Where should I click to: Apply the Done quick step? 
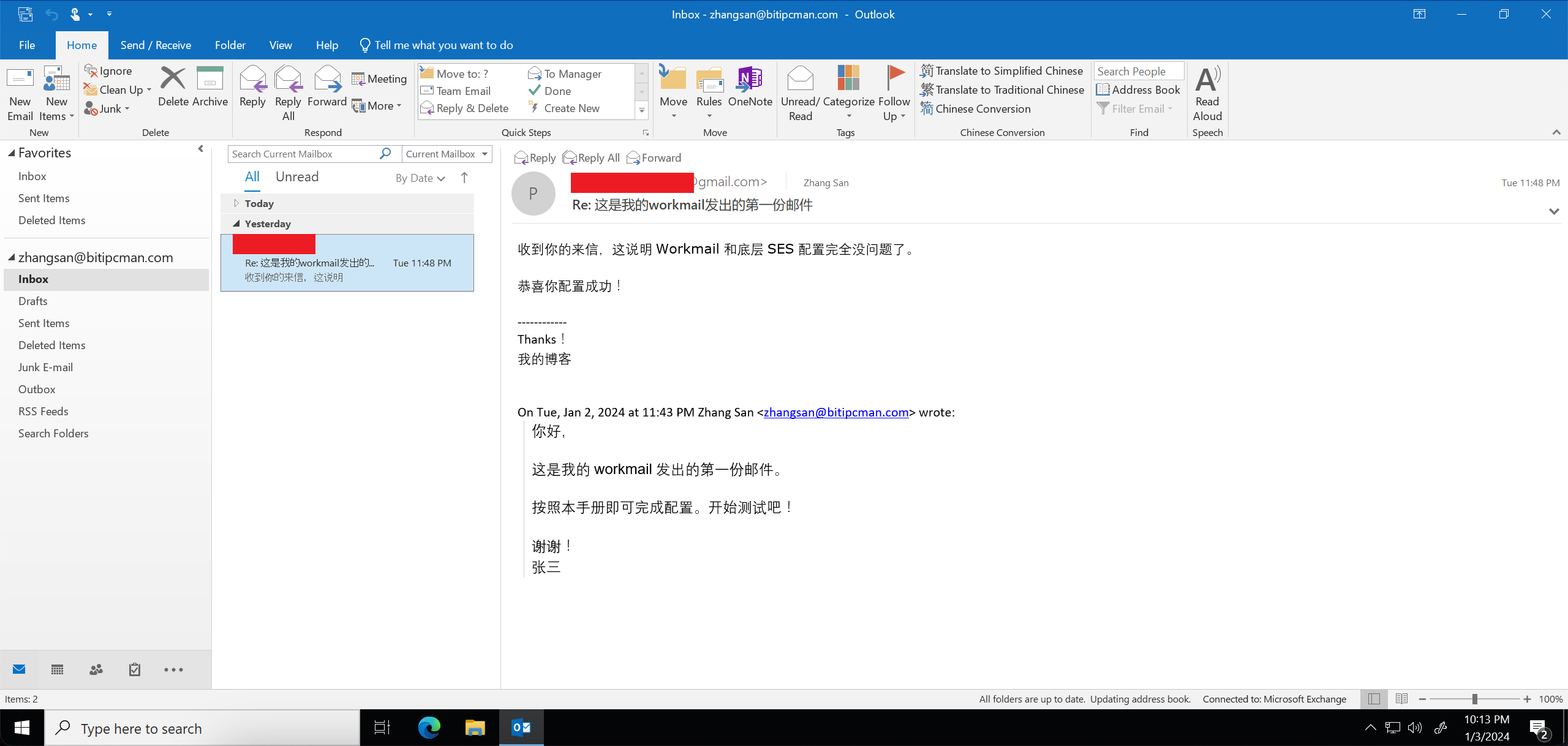[x=549, y=91]
